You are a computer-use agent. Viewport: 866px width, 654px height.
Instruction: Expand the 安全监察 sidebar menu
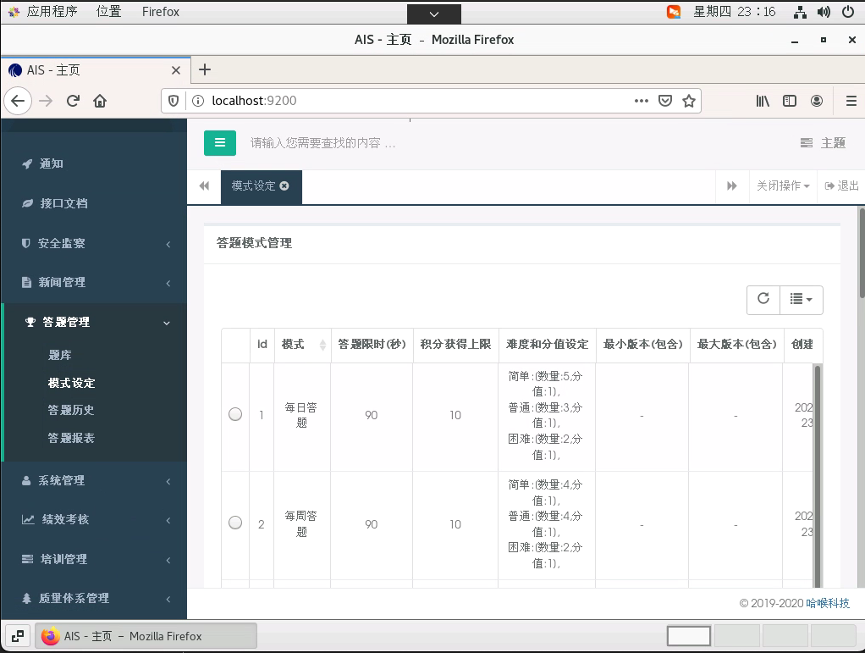[94, 243]
